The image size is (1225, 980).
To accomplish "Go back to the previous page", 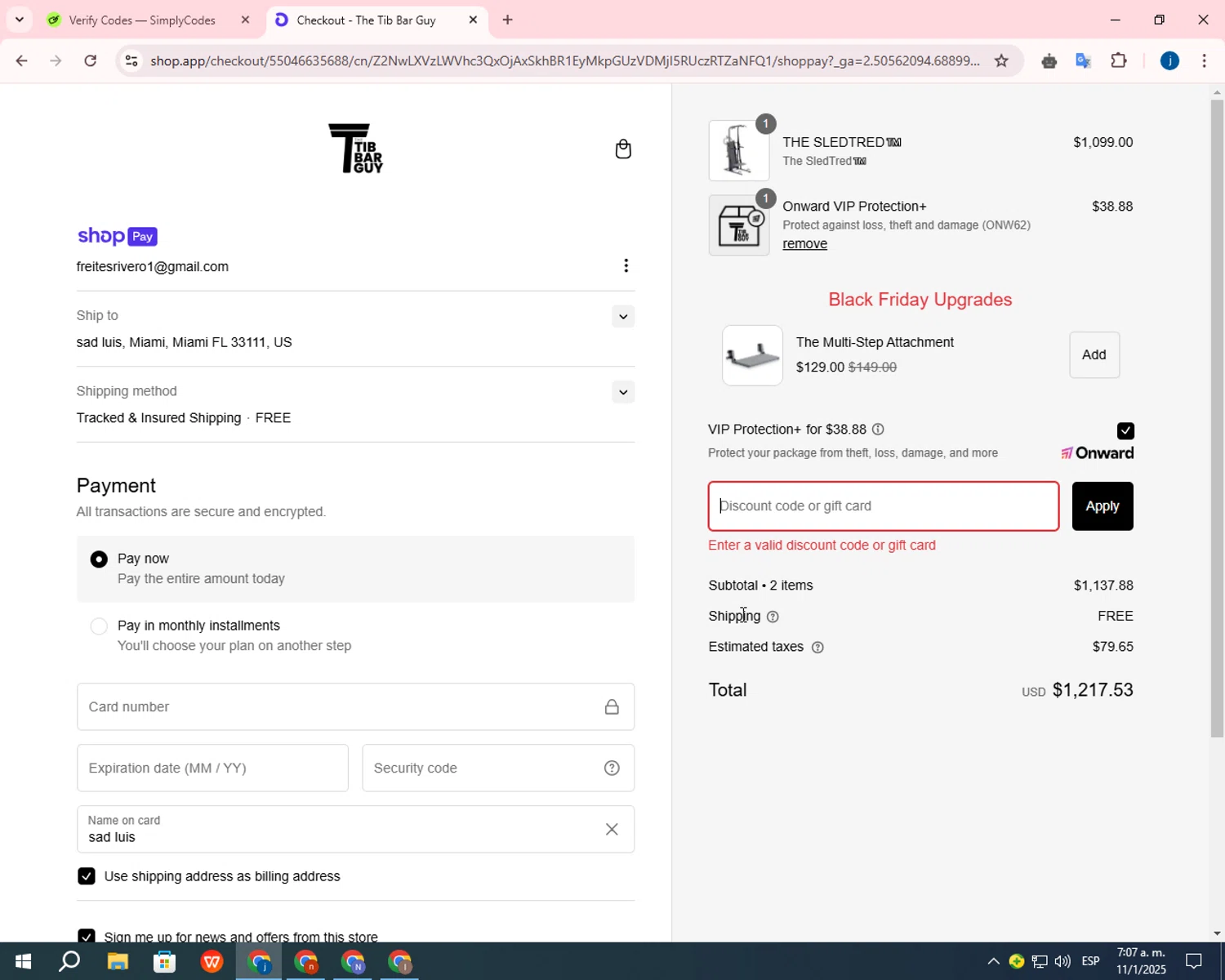I will click(x=22, y=60).
